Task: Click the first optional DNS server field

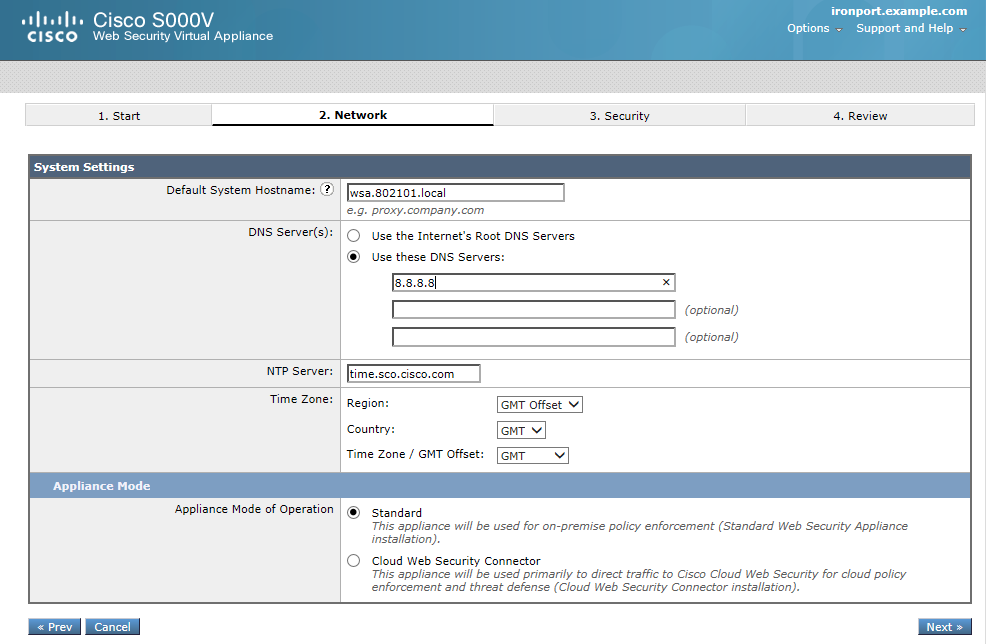Action: [533, 309]
